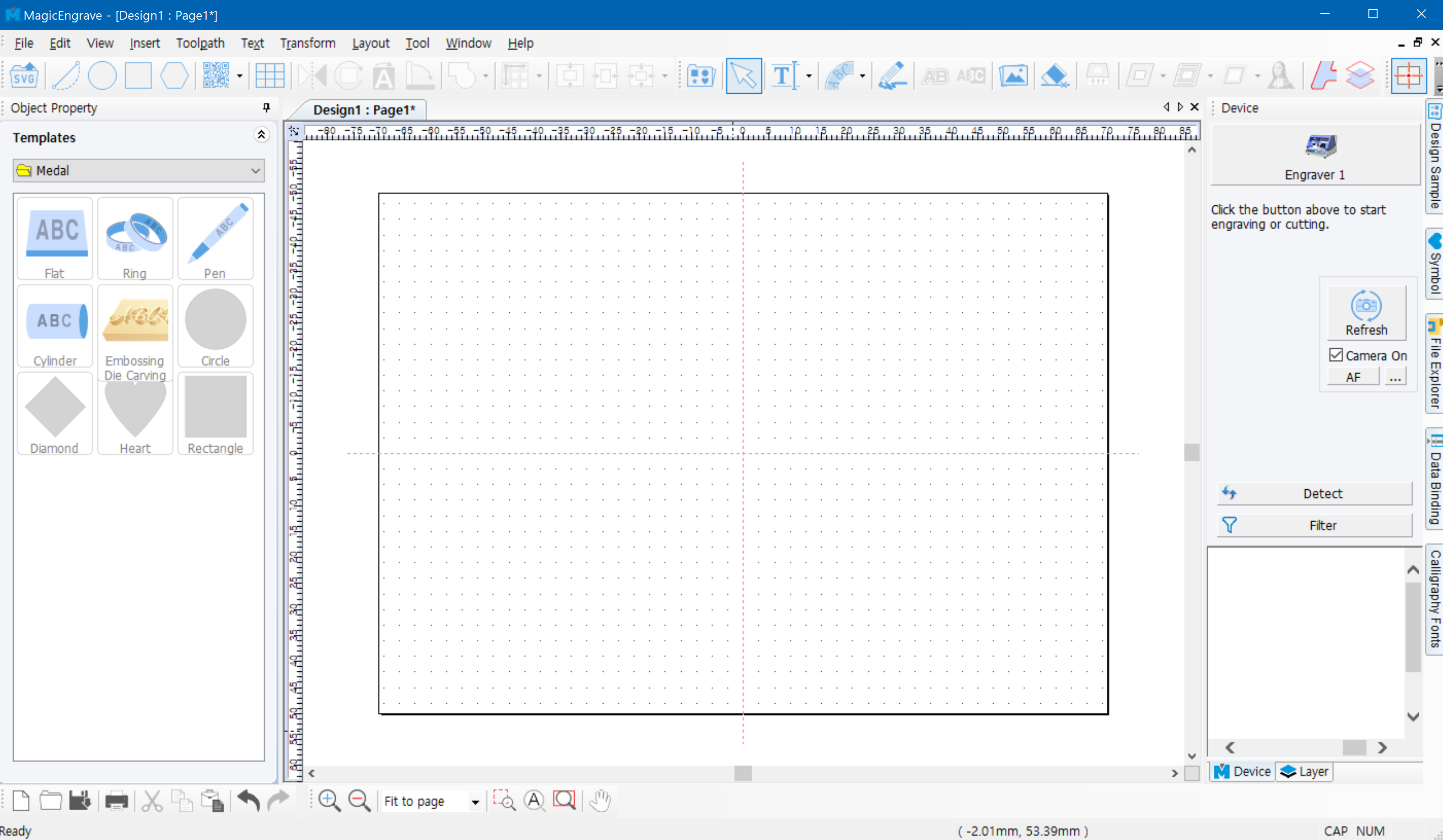Click the table grid icon
Image resolution: width=1443 pixels, height=840 pixels.
[269, 75]
